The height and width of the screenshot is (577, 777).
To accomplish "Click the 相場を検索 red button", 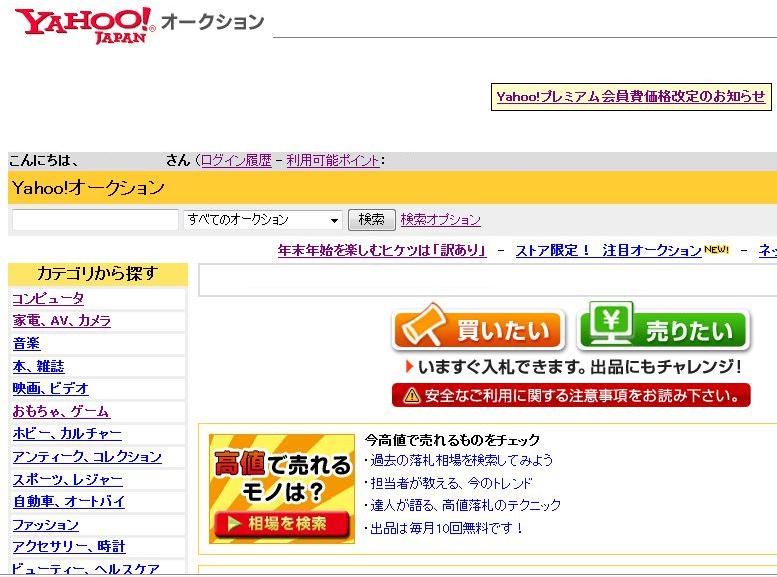I will point(282,524).
